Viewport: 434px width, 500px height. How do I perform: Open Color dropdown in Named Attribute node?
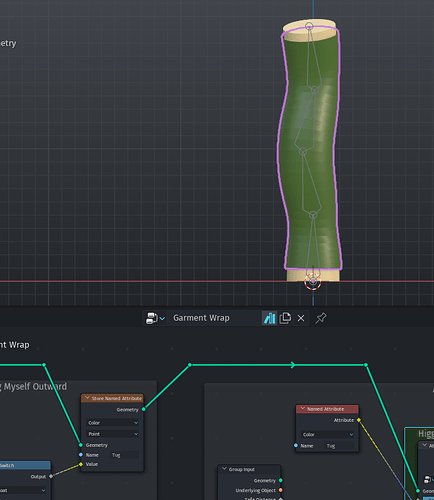327,434
